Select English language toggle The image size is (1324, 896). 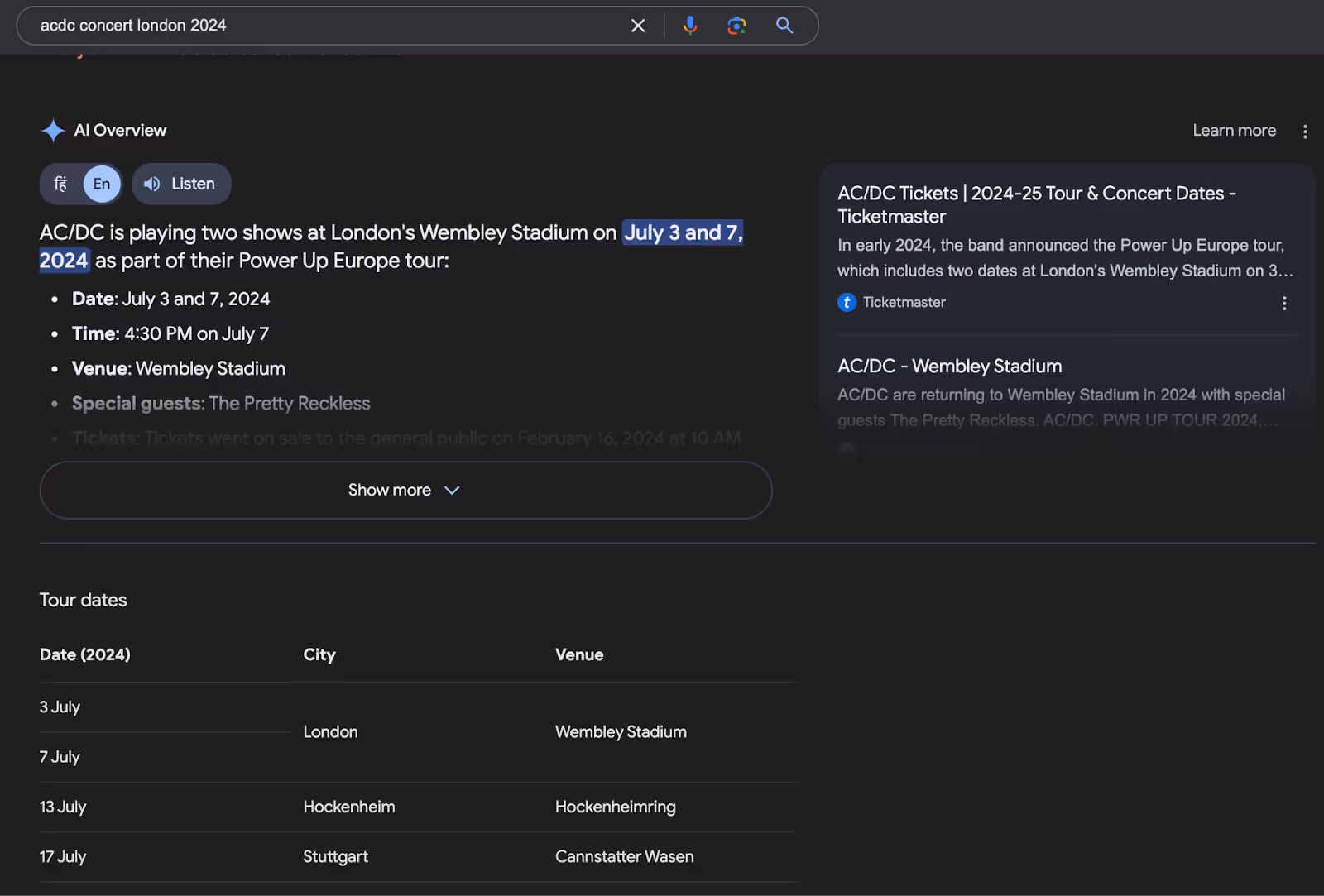click(x=102, y=184)
